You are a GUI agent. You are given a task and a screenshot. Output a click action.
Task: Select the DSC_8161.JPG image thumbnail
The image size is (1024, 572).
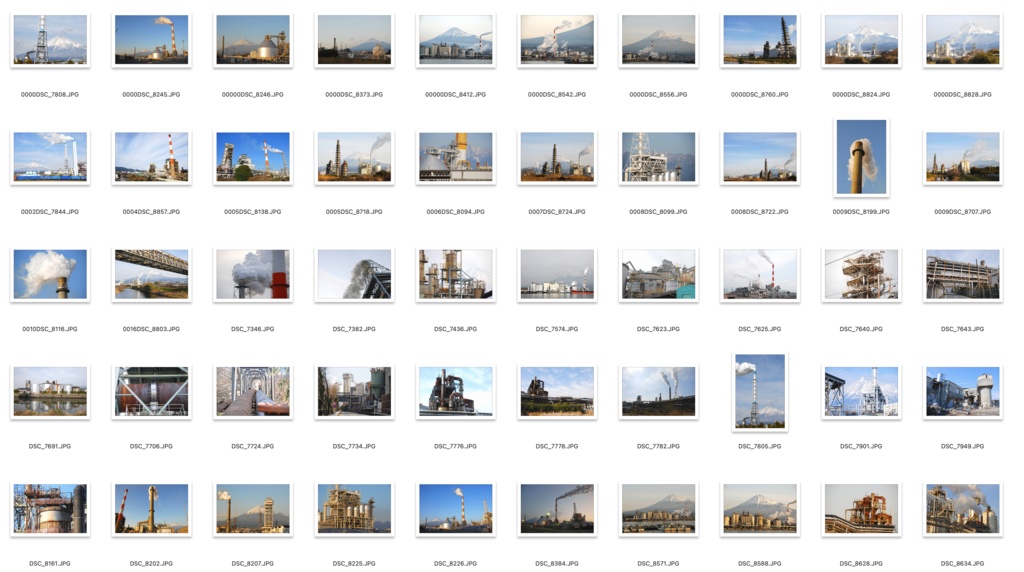[50, 509]
